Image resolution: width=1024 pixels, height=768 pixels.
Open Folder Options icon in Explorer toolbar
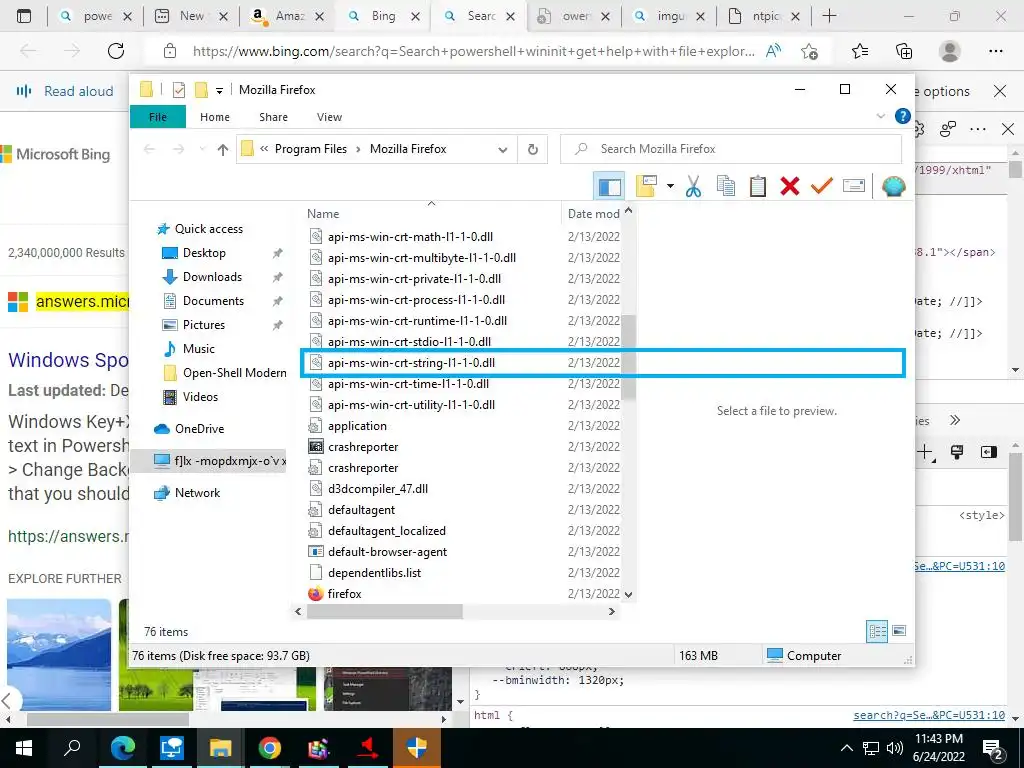point(646,186)
